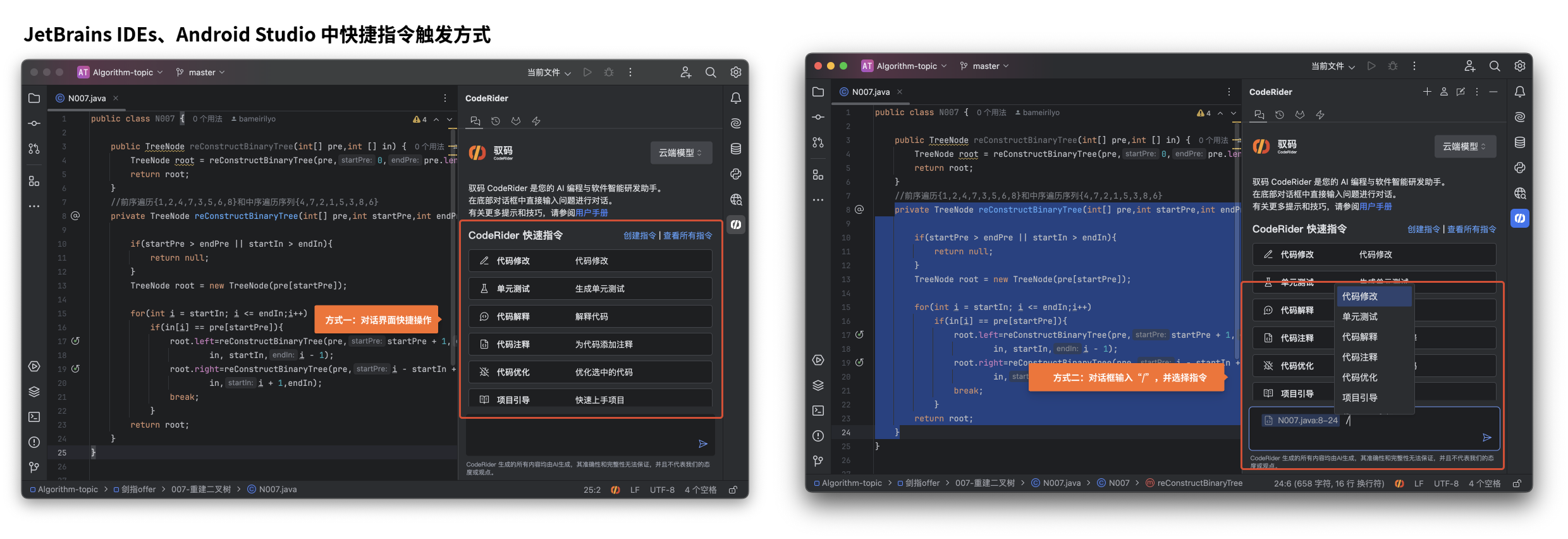Click the 代码修改 quick command in left window
Image resolution: width=1568 pixels, height=539 pixels.
[591, 261]
